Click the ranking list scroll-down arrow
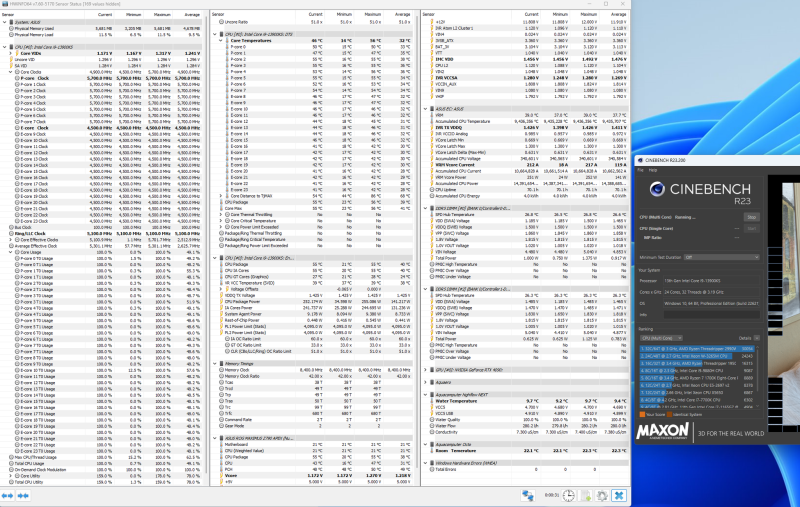 tap(758, 407)
